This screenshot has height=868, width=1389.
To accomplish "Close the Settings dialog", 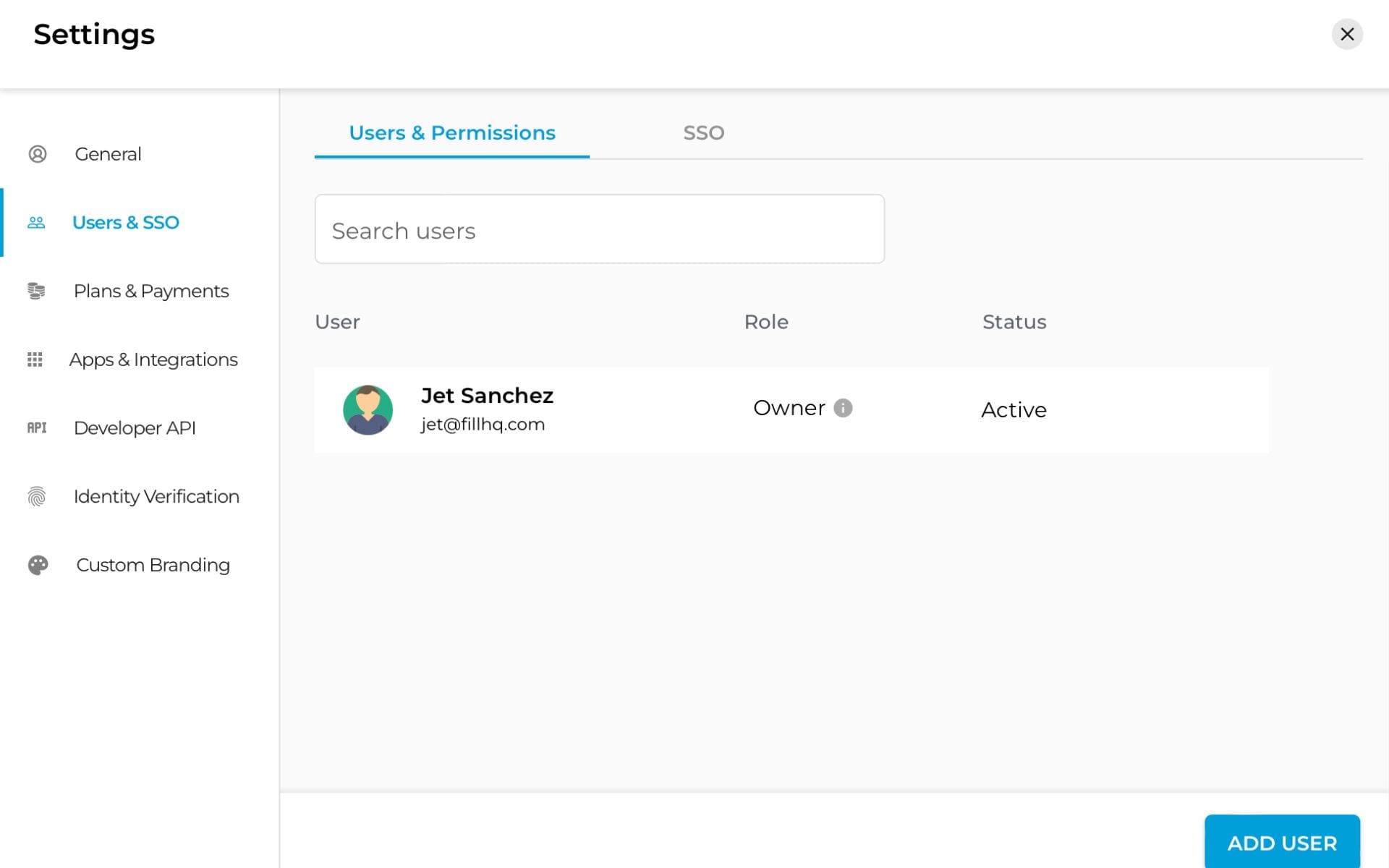I will [x=1347, y=34].
